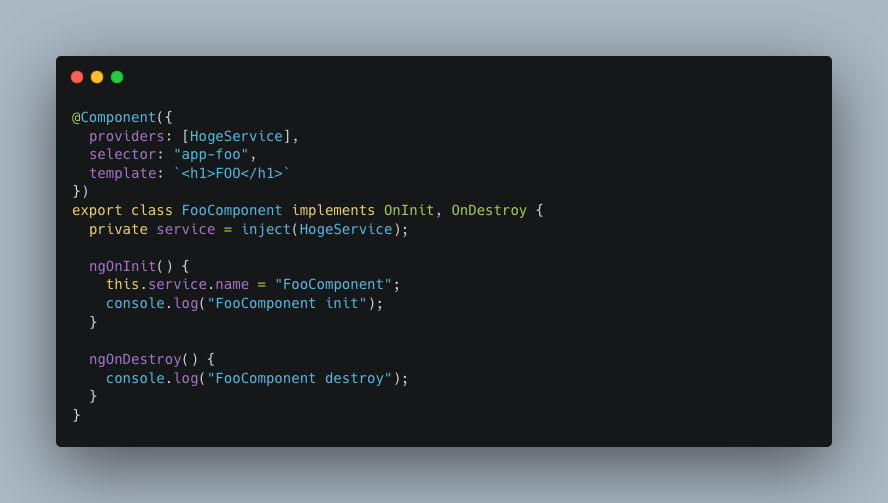Click the private keyword
The height and width of the screenshot is (503, 888).
pos(118,229)
